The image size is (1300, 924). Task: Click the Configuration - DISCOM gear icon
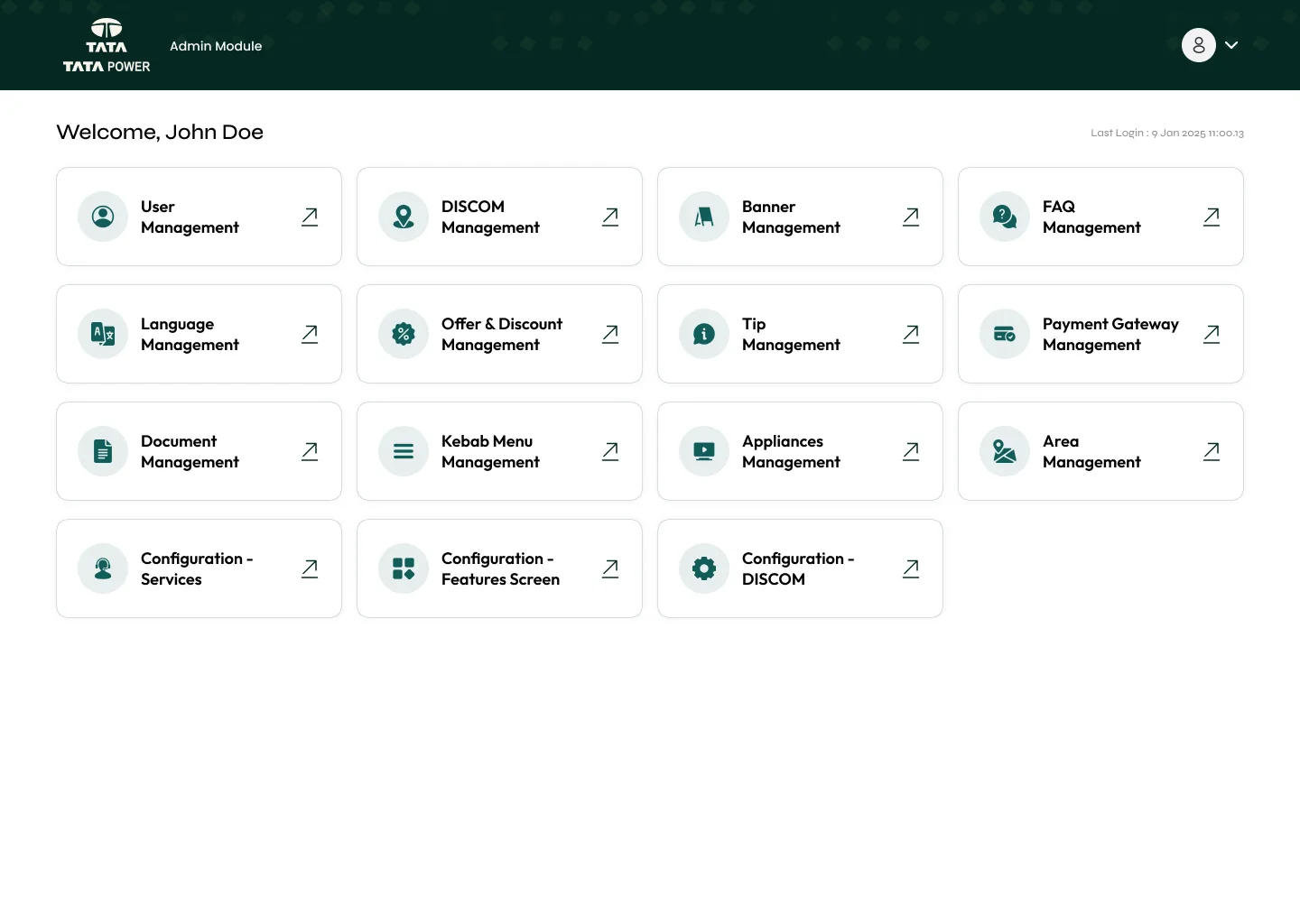coord(704,568)
